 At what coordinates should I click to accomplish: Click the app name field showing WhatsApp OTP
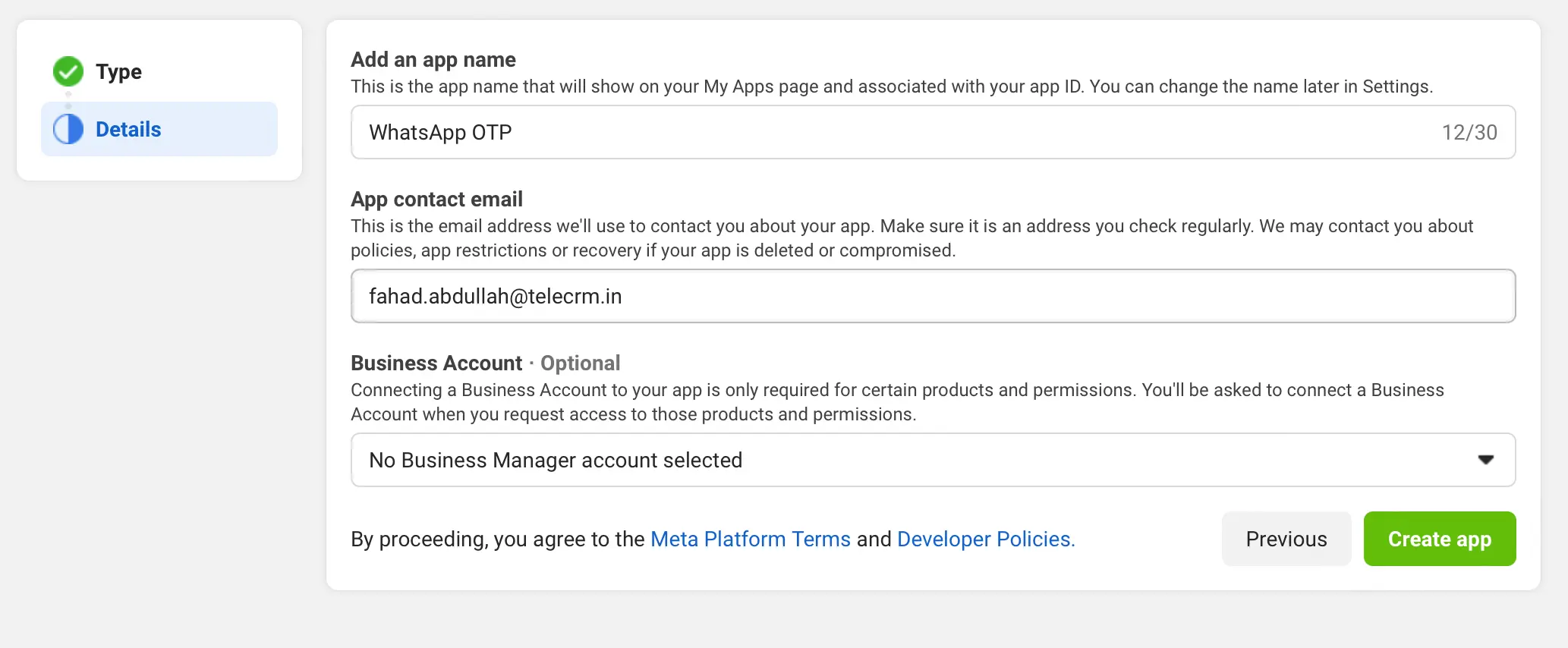coord(835,132)
